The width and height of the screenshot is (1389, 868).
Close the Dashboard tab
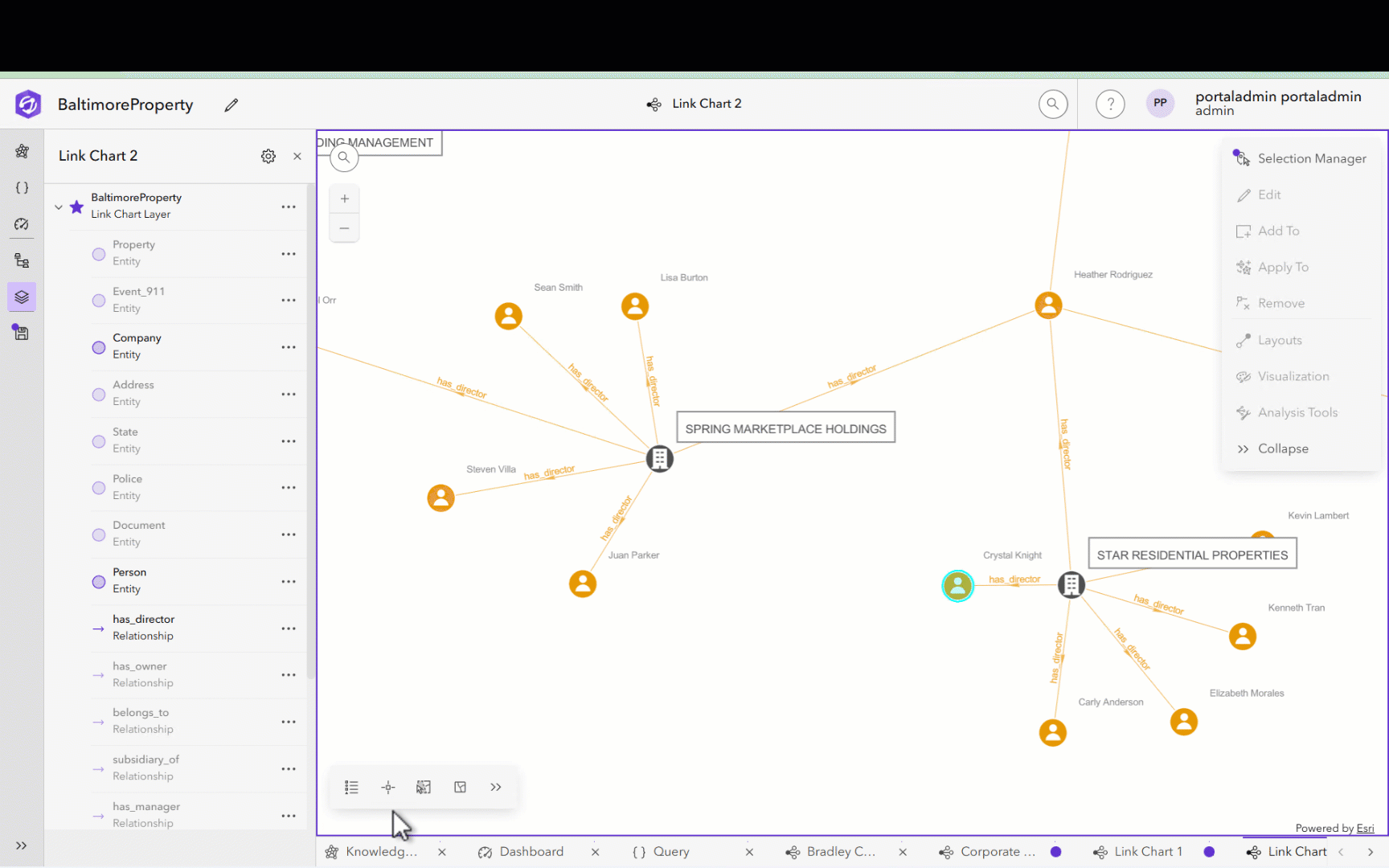(596, 852)
